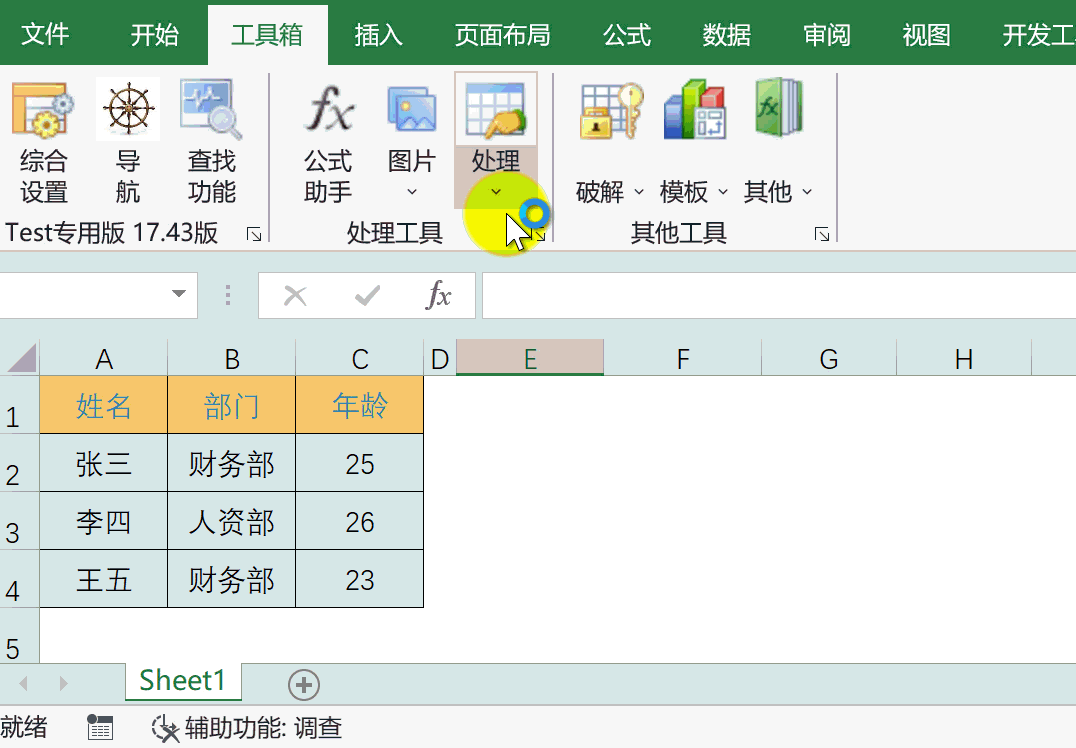Open the Name Box dropdown arrow
The image size is (1076, 748).
179,295
